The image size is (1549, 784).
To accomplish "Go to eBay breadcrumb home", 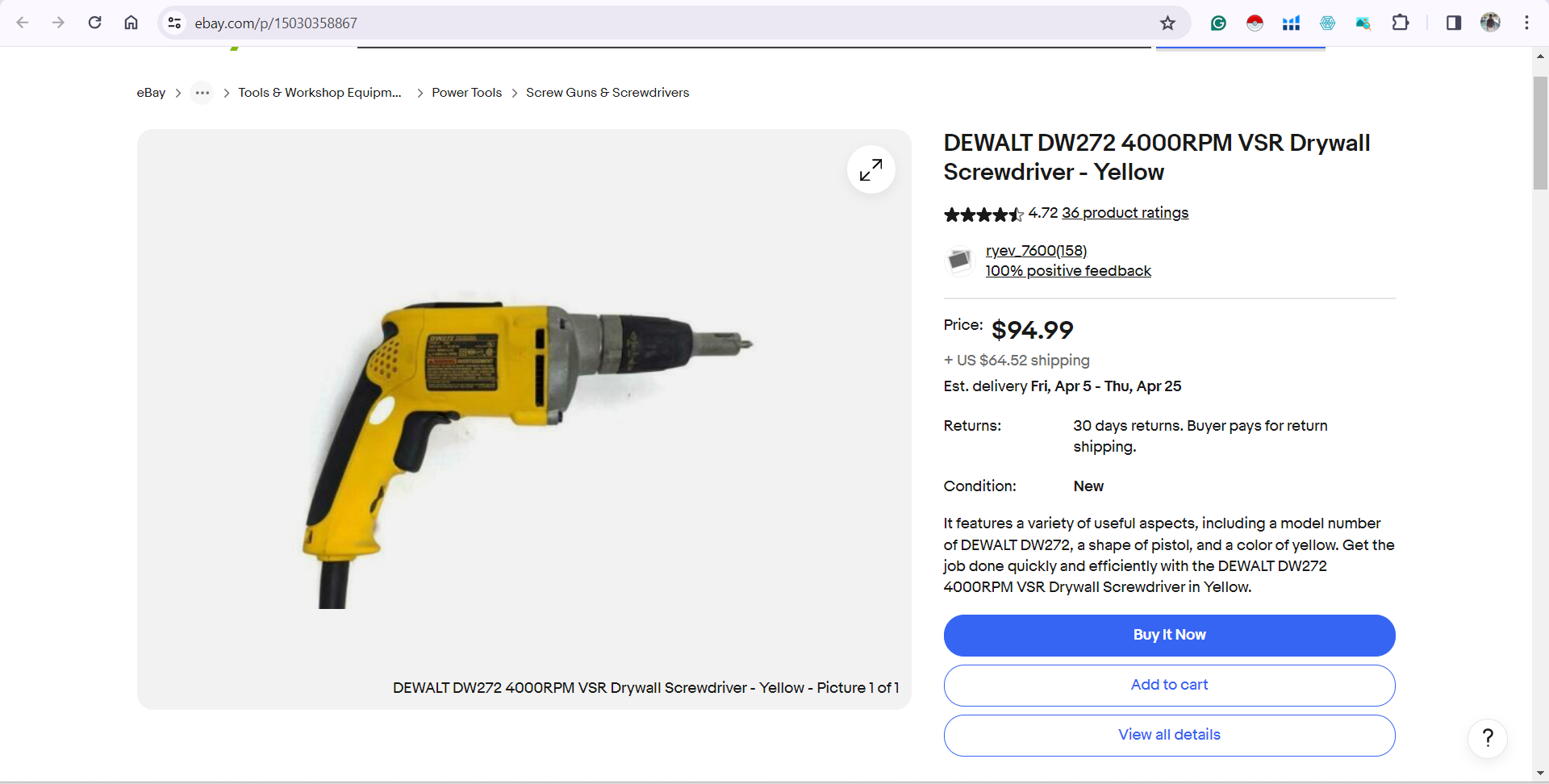I will (x=151, y=93).
